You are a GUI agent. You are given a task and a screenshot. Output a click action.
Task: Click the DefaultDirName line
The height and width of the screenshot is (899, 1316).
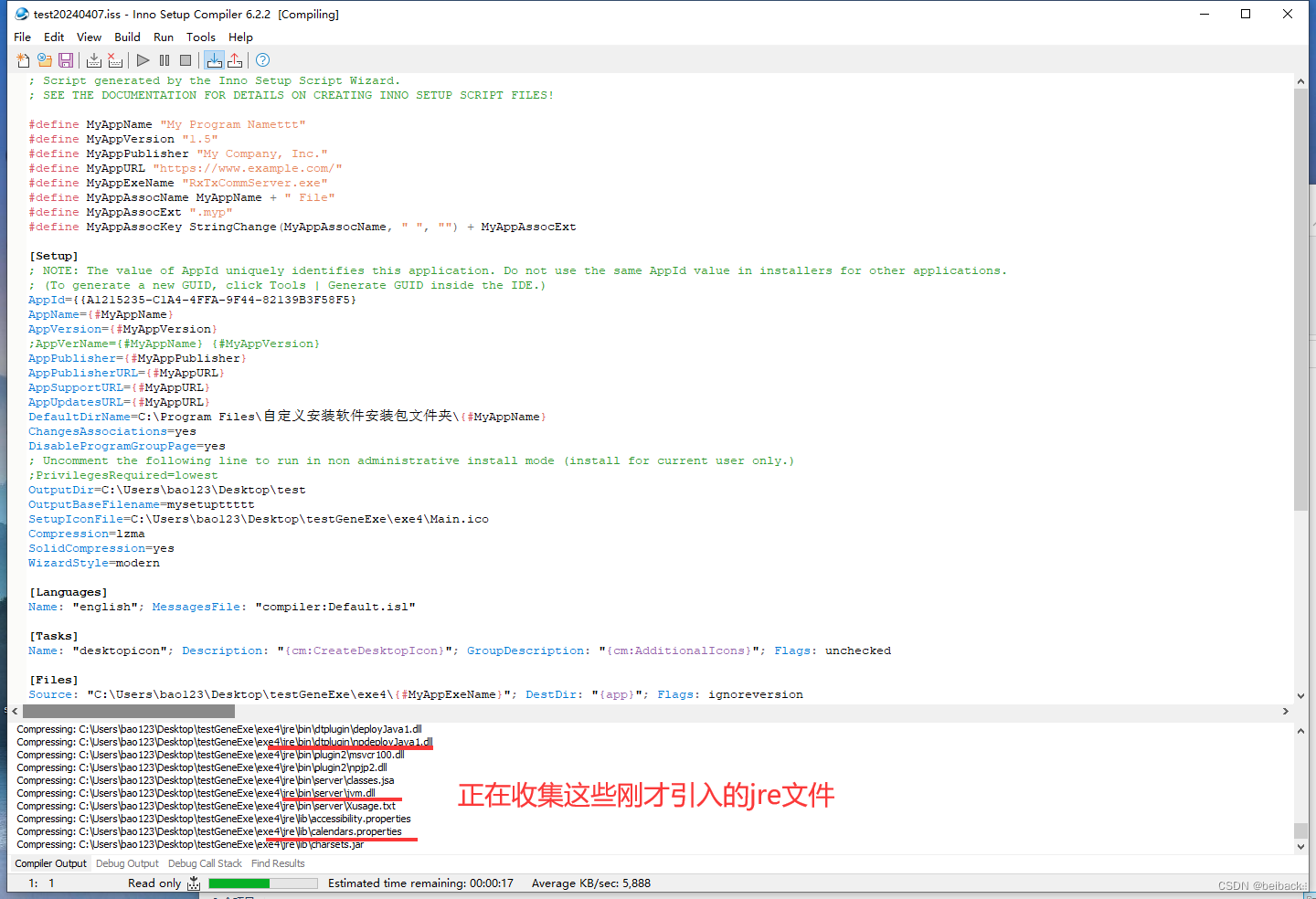pos(288,417)
